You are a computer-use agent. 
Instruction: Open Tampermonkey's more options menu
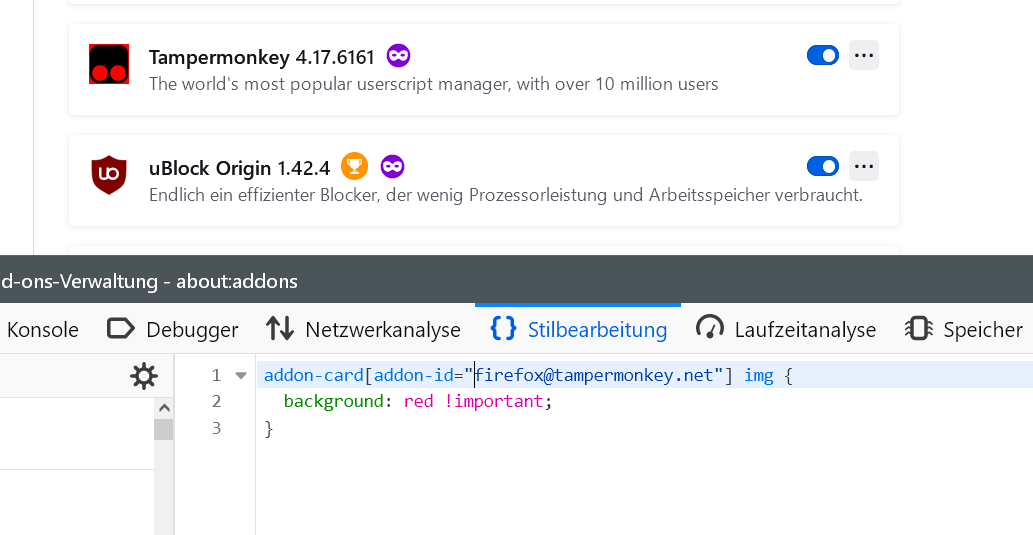(863, 56)
